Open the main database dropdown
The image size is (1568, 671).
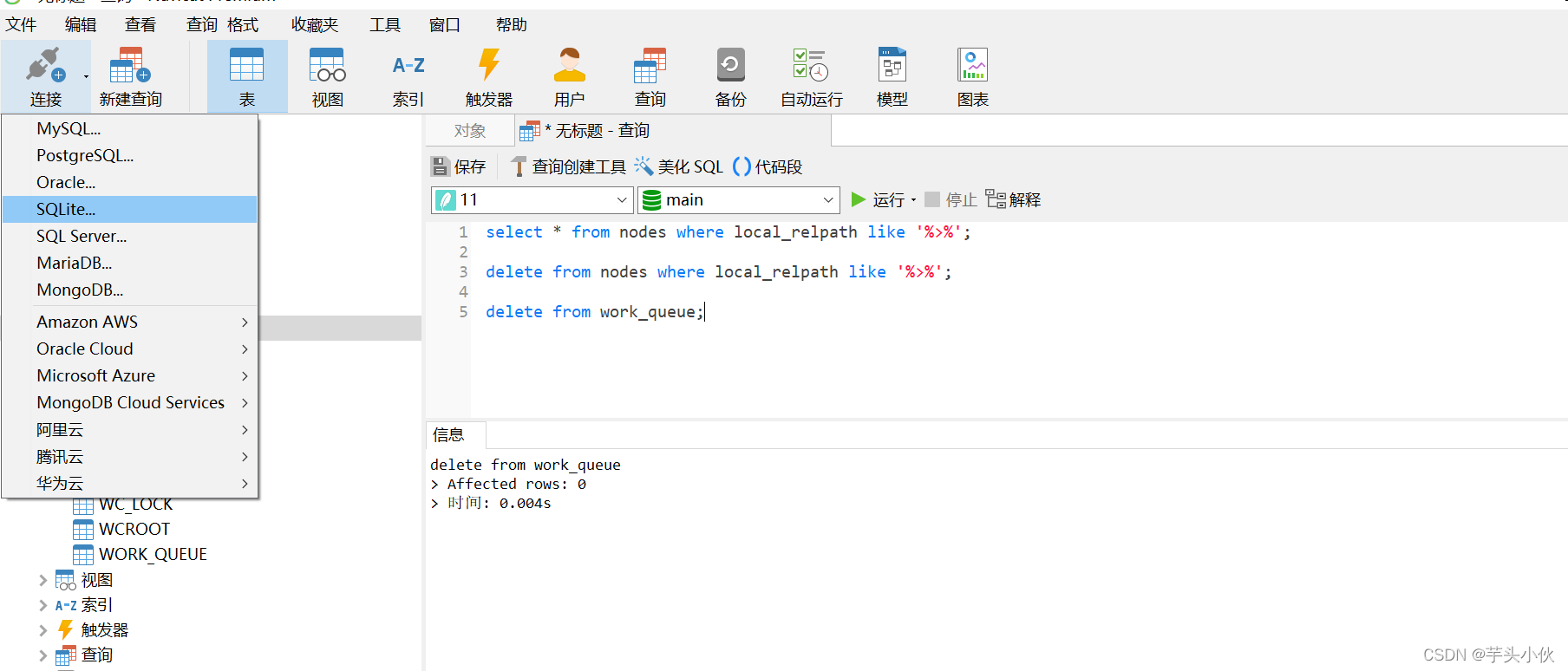pos(738,200)
